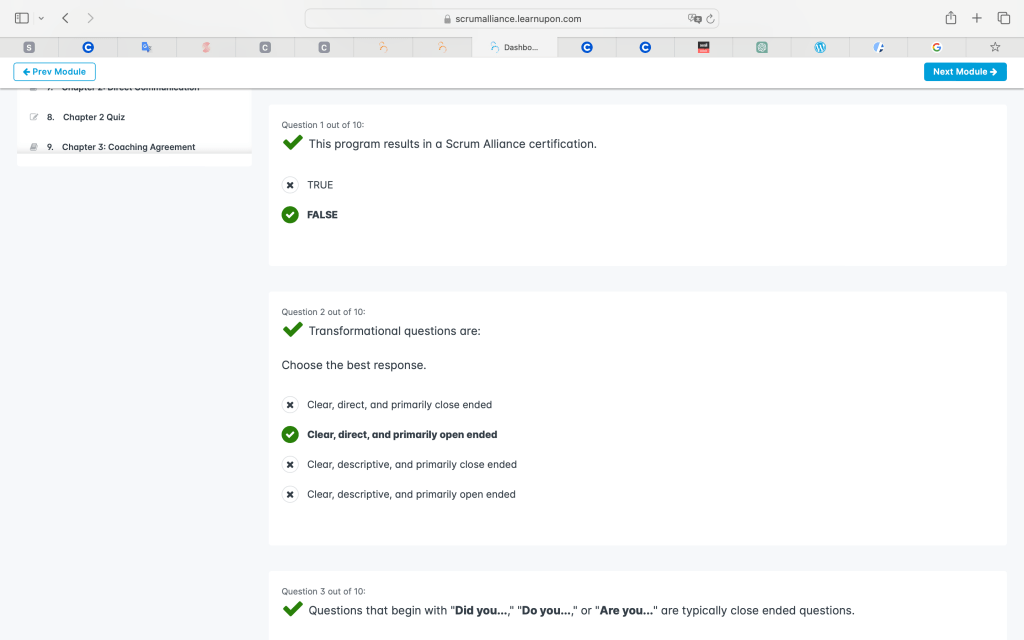Choose "Clear, descriptive, and primarily open ended"

290,495
